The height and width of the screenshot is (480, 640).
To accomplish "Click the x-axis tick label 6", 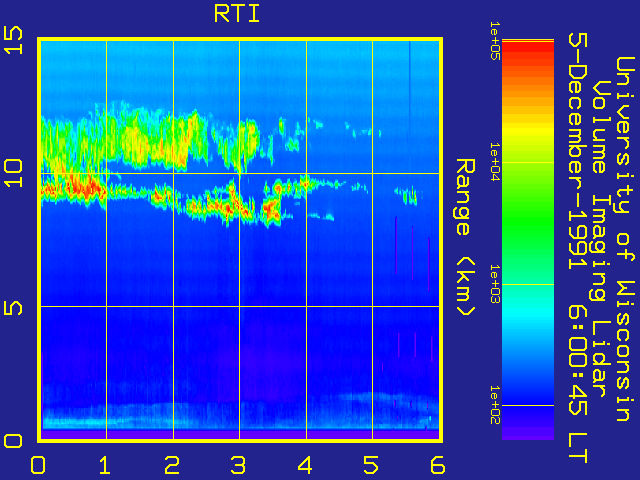I will click(x=438, y=465).
